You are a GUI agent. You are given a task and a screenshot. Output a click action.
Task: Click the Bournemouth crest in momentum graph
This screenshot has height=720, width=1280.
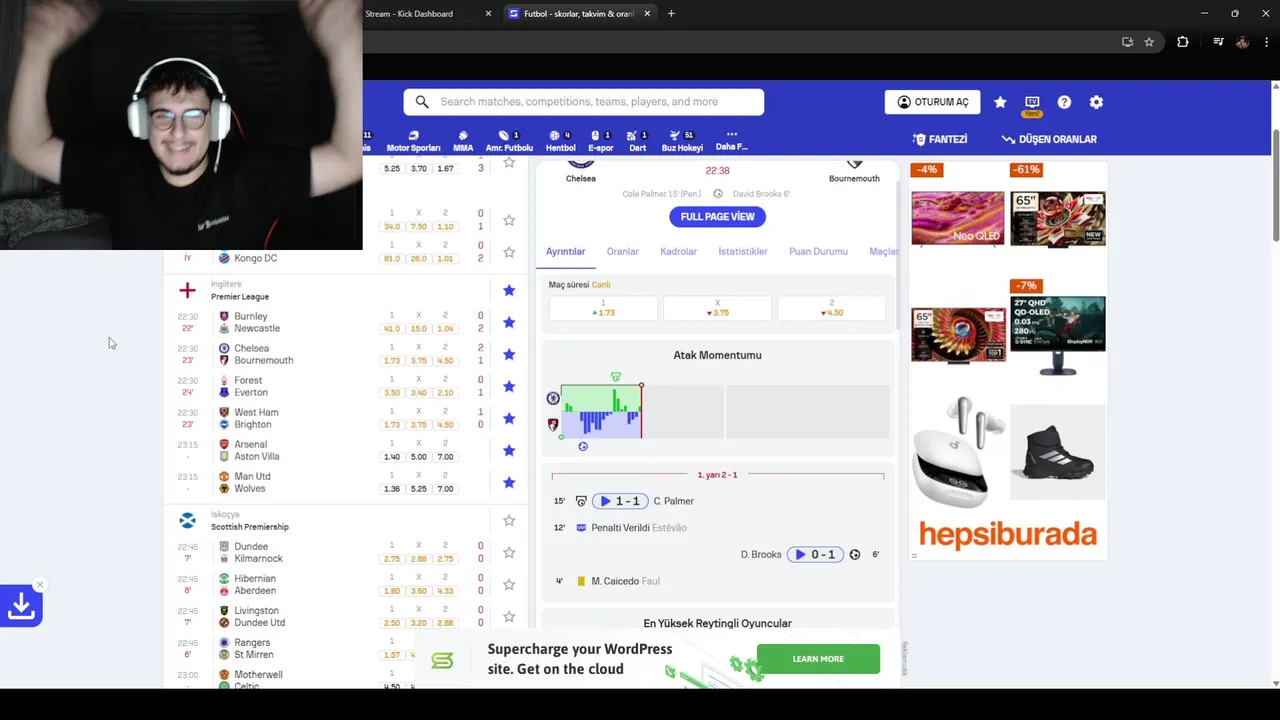(x=553, y=425)
